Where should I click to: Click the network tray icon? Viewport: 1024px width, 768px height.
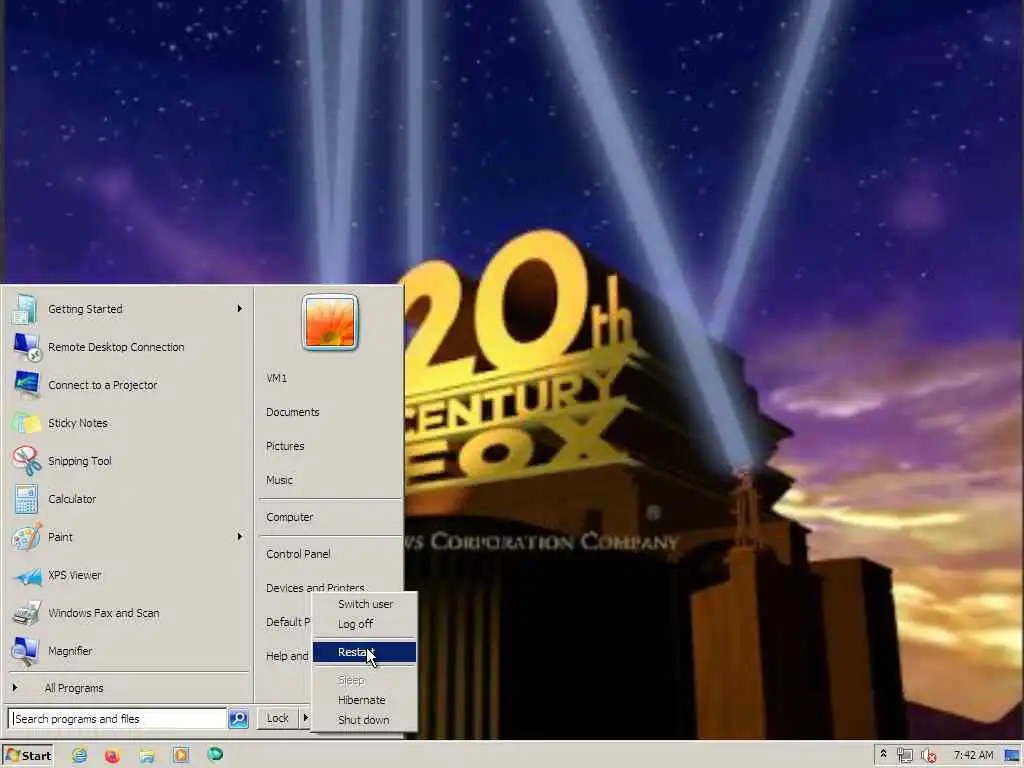pyautogui.click(x=904, y=756)
